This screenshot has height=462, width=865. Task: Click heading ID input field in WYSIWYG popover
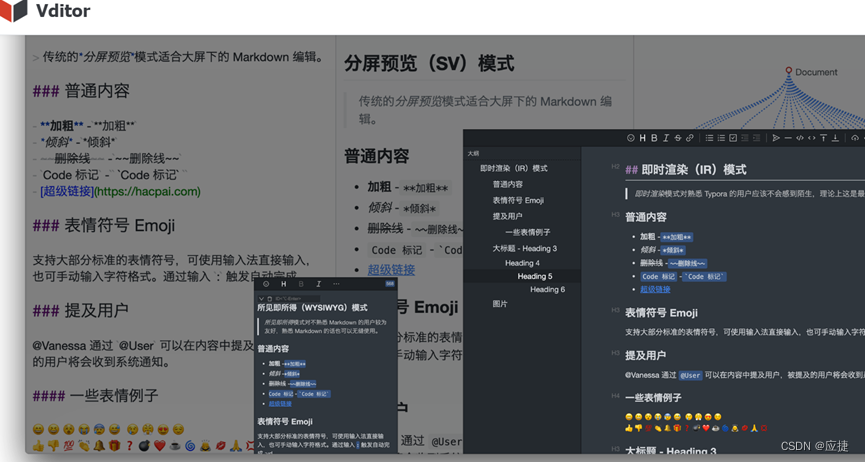297,299
